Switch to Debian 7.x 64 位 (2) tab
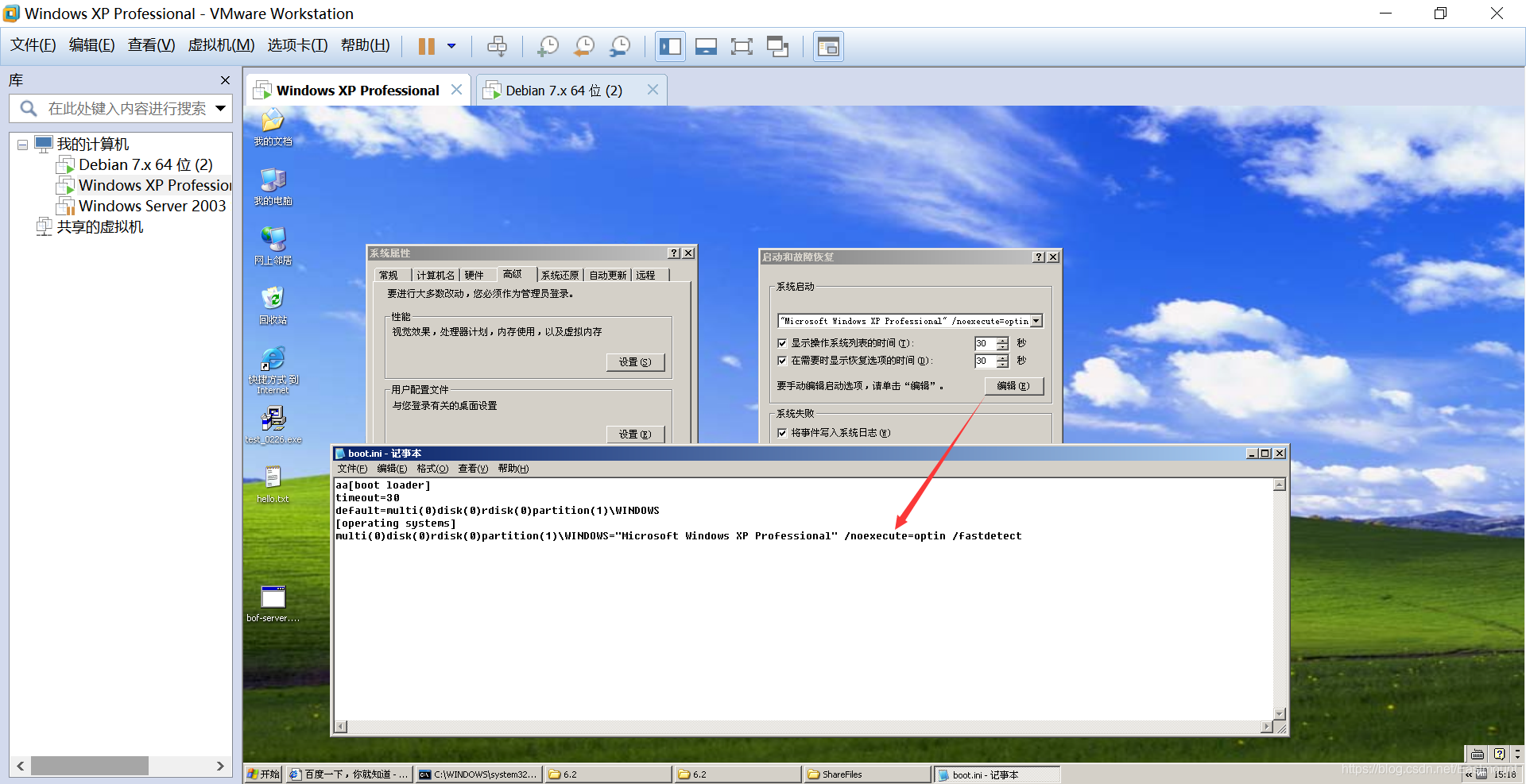1526x784 pixels. point(564,91)
